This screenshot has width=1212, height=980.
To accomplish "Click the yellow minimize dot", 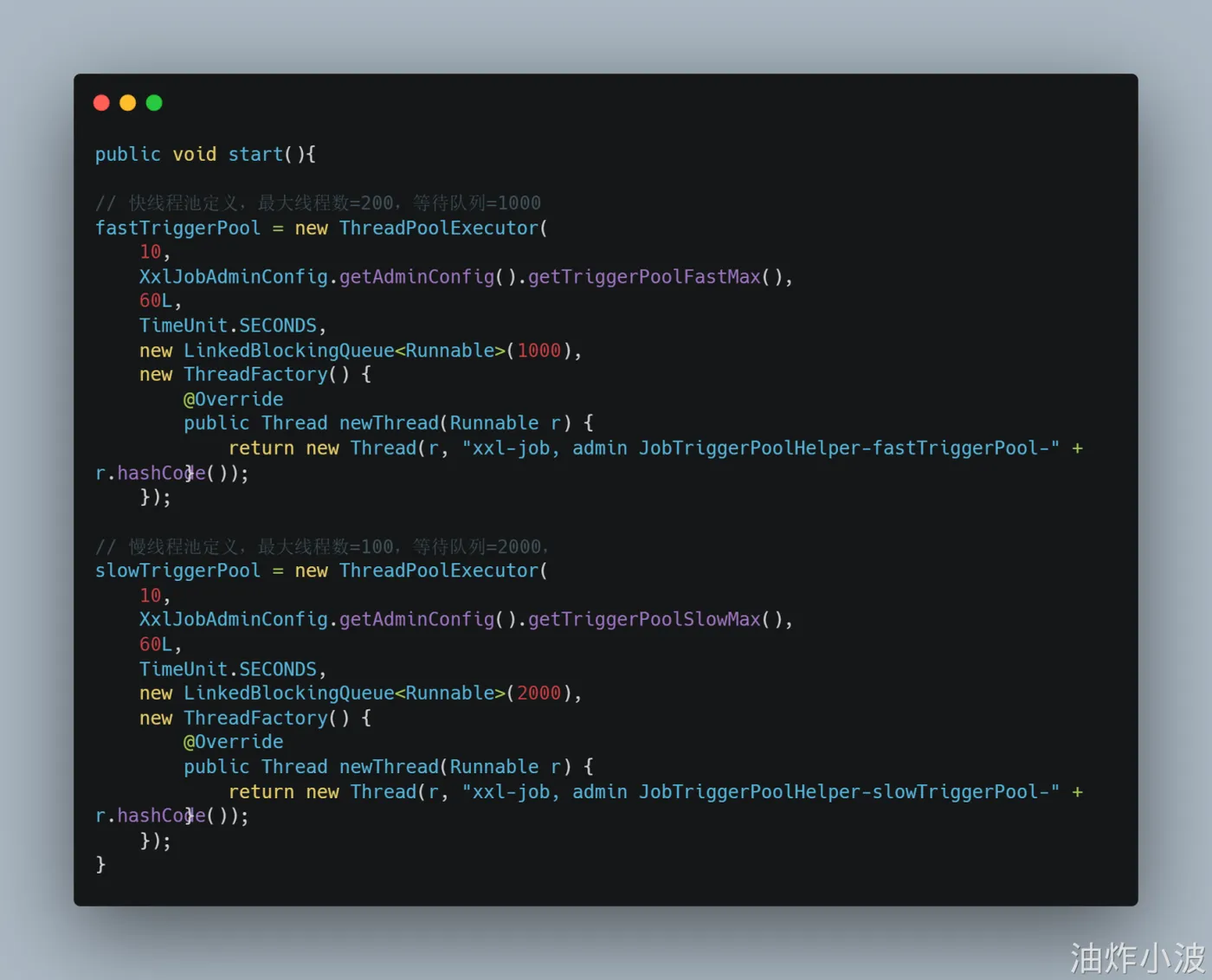I will pyautogui.click(x=127, y=103).
